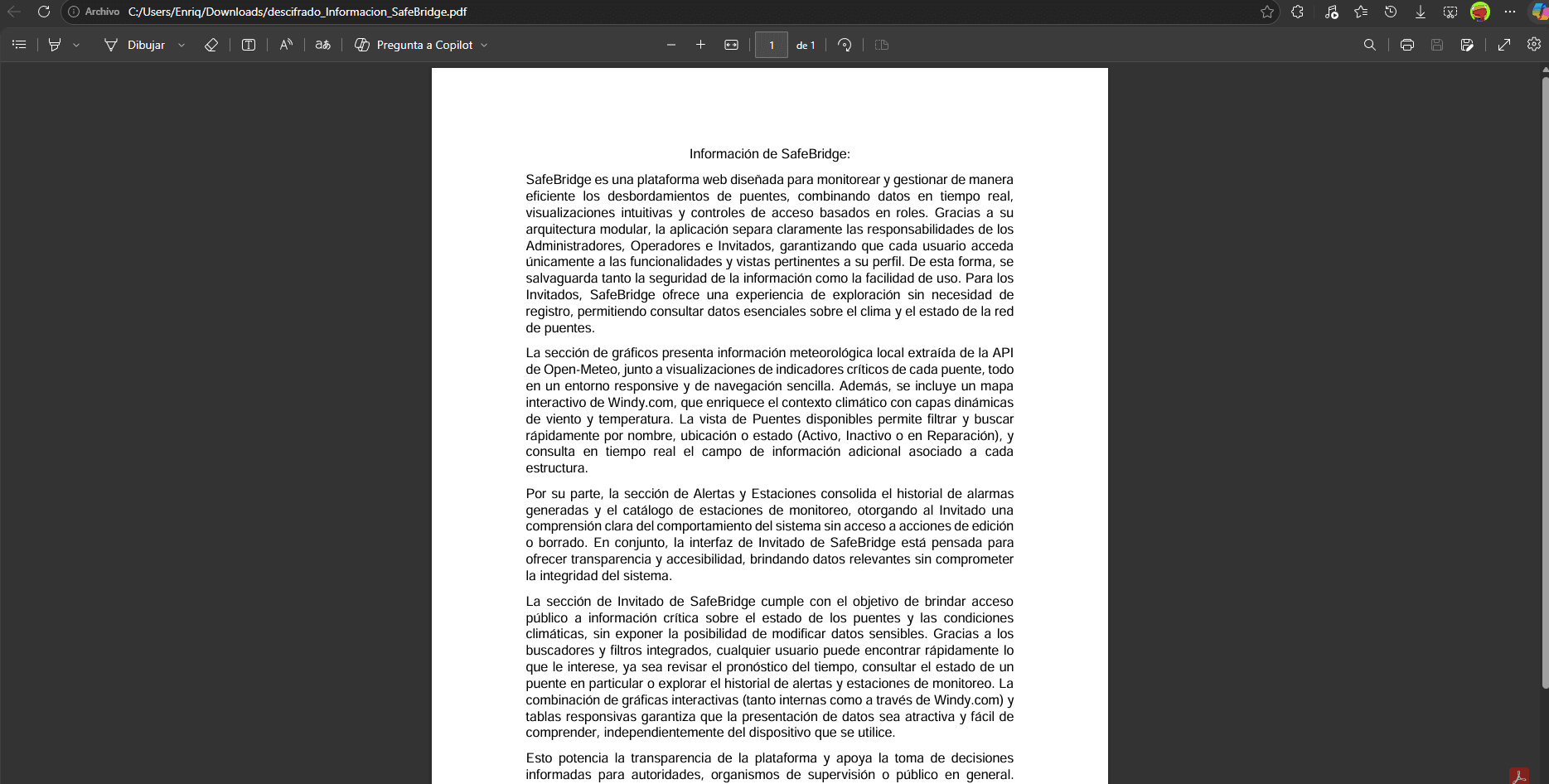Fit page to width
The image size is (1549, 784).
[x=731, y=45]
